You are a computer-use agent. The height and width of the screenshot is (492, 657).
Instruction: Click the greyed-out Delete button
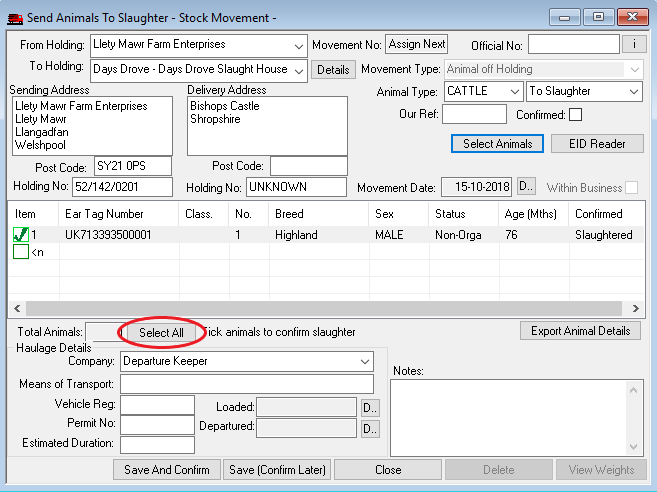[499, 469]
